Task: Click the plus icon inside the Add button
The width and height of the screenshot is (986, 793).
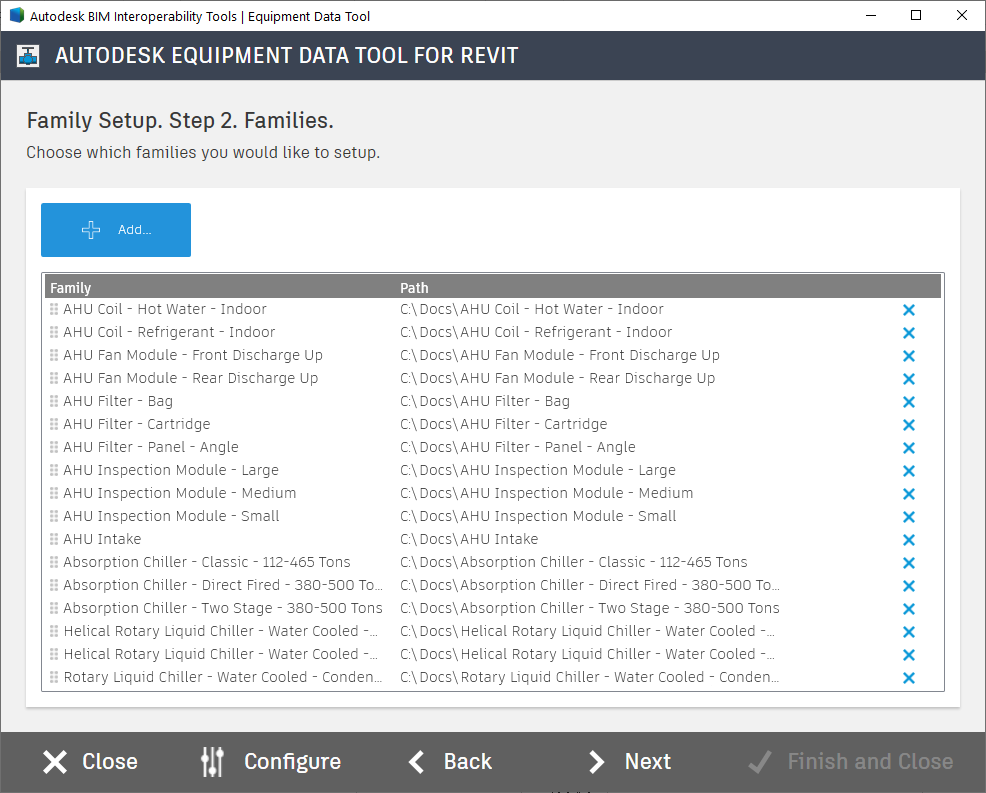Action: (x=90, y=229)
